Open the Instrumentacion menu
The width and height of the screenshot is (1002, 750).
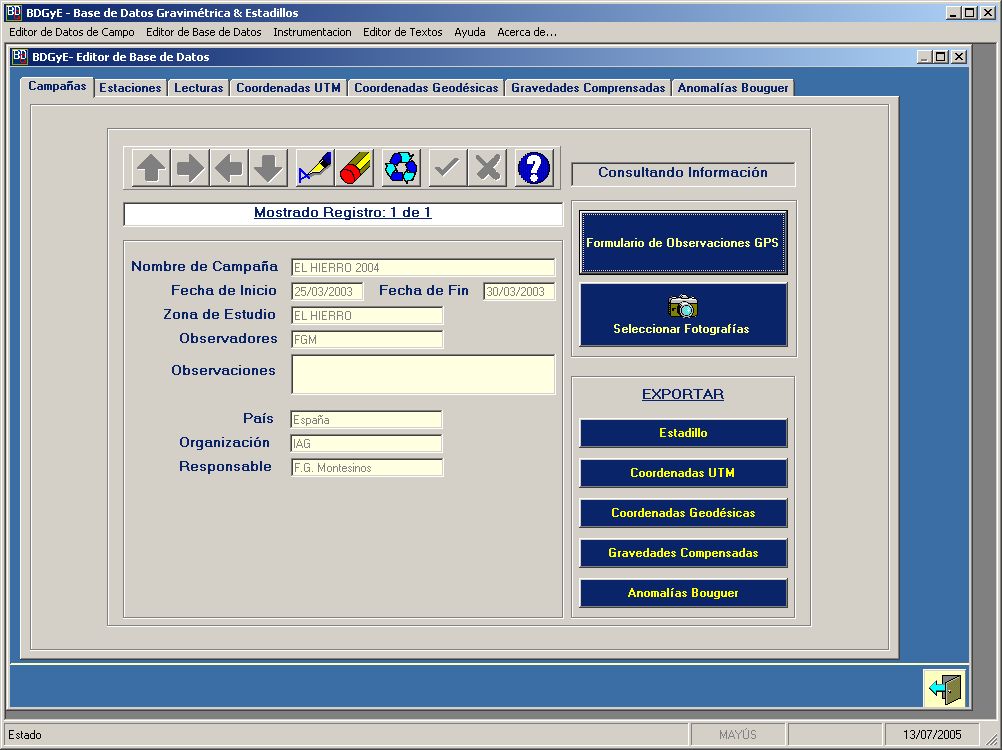pyautogui.click(x=312, y=32)
